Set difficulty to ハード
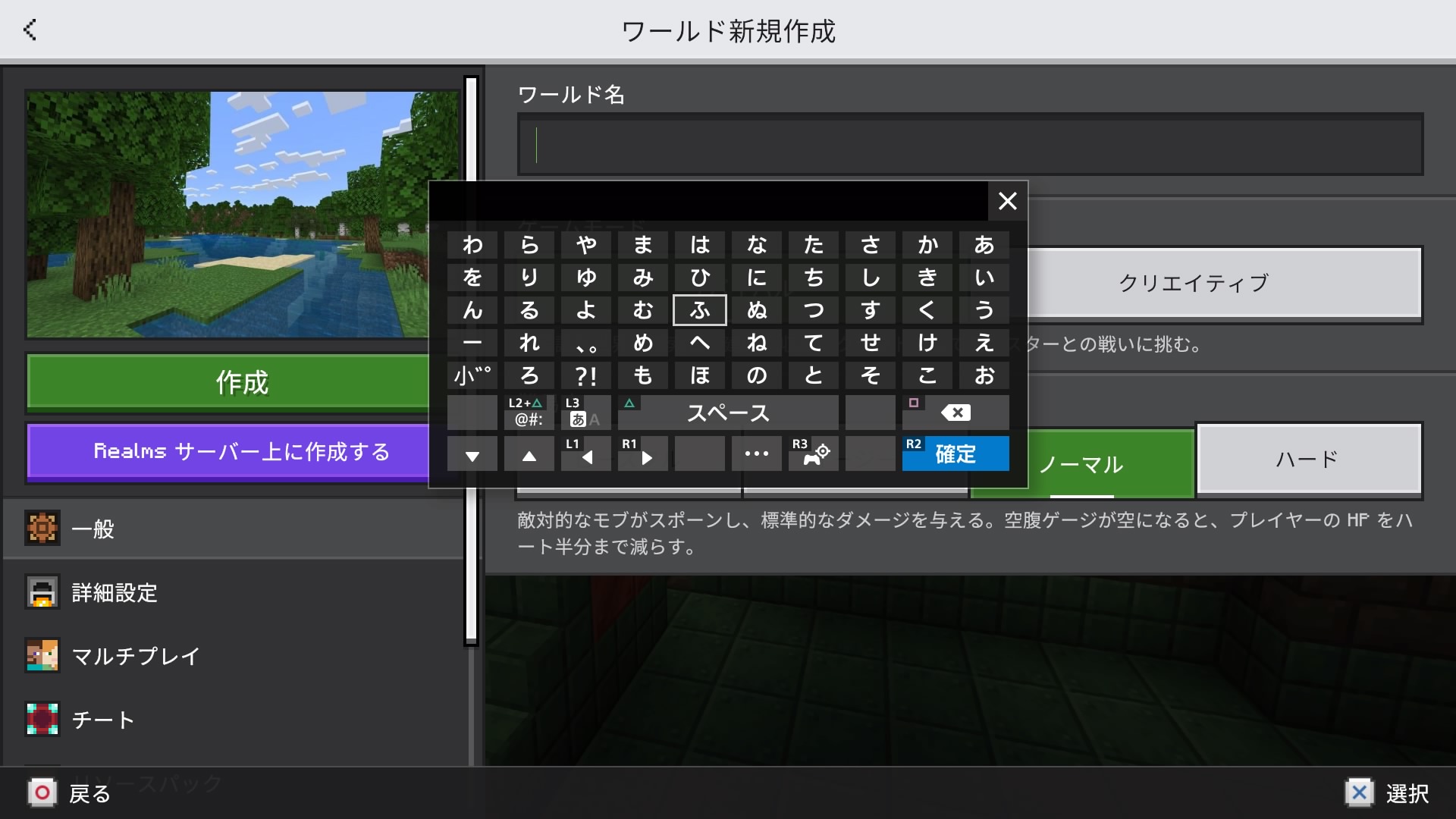Screen dimensions: 1456x819 click(x=1309, y=460)
